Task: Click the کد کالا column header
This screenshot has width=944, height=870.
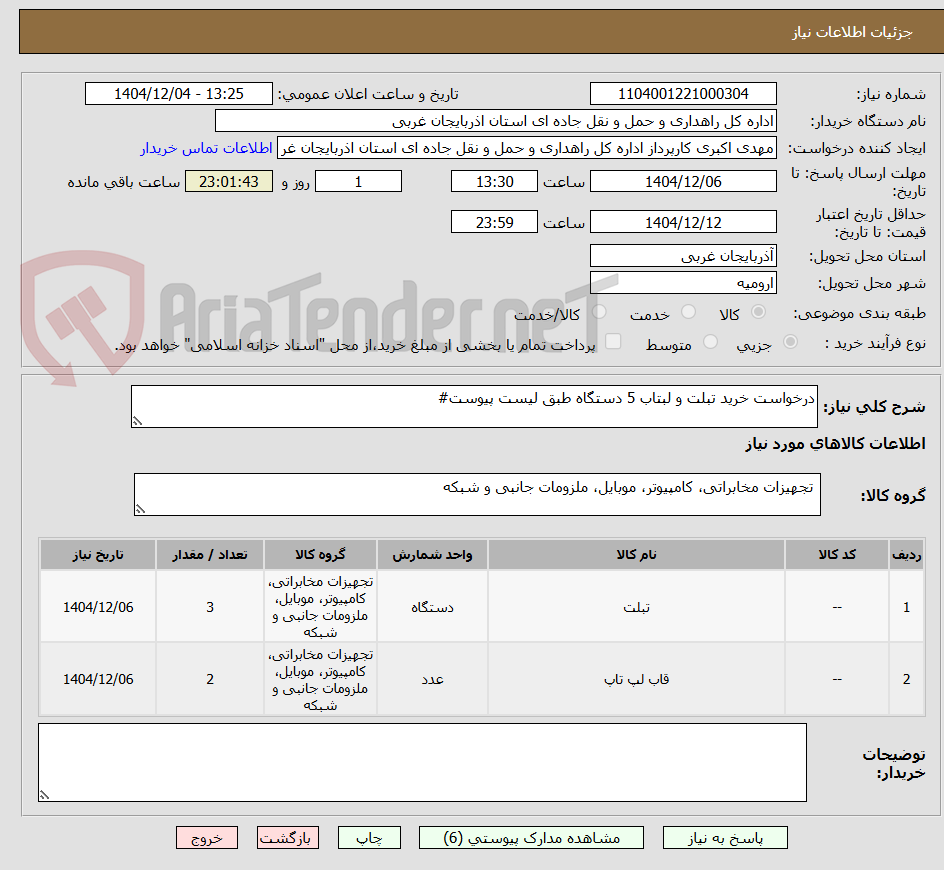Action: pos(837,555)
